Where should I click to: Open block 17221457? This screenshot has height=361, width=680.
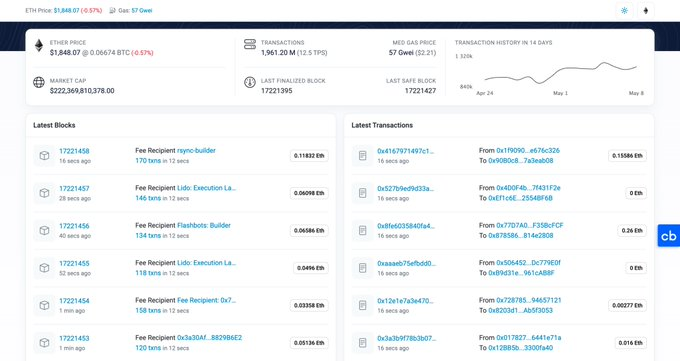pos(74,188)
